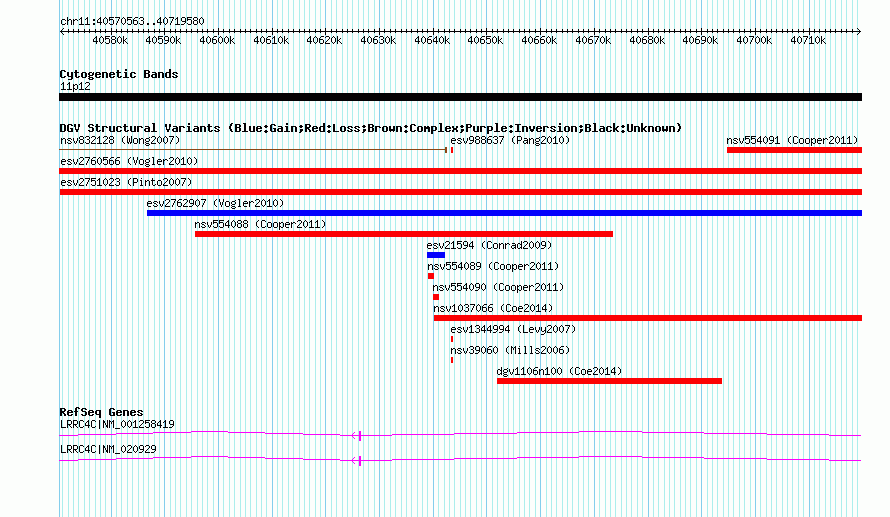
Task: Click the right arrow end of ruler
Action: point(859,32)
